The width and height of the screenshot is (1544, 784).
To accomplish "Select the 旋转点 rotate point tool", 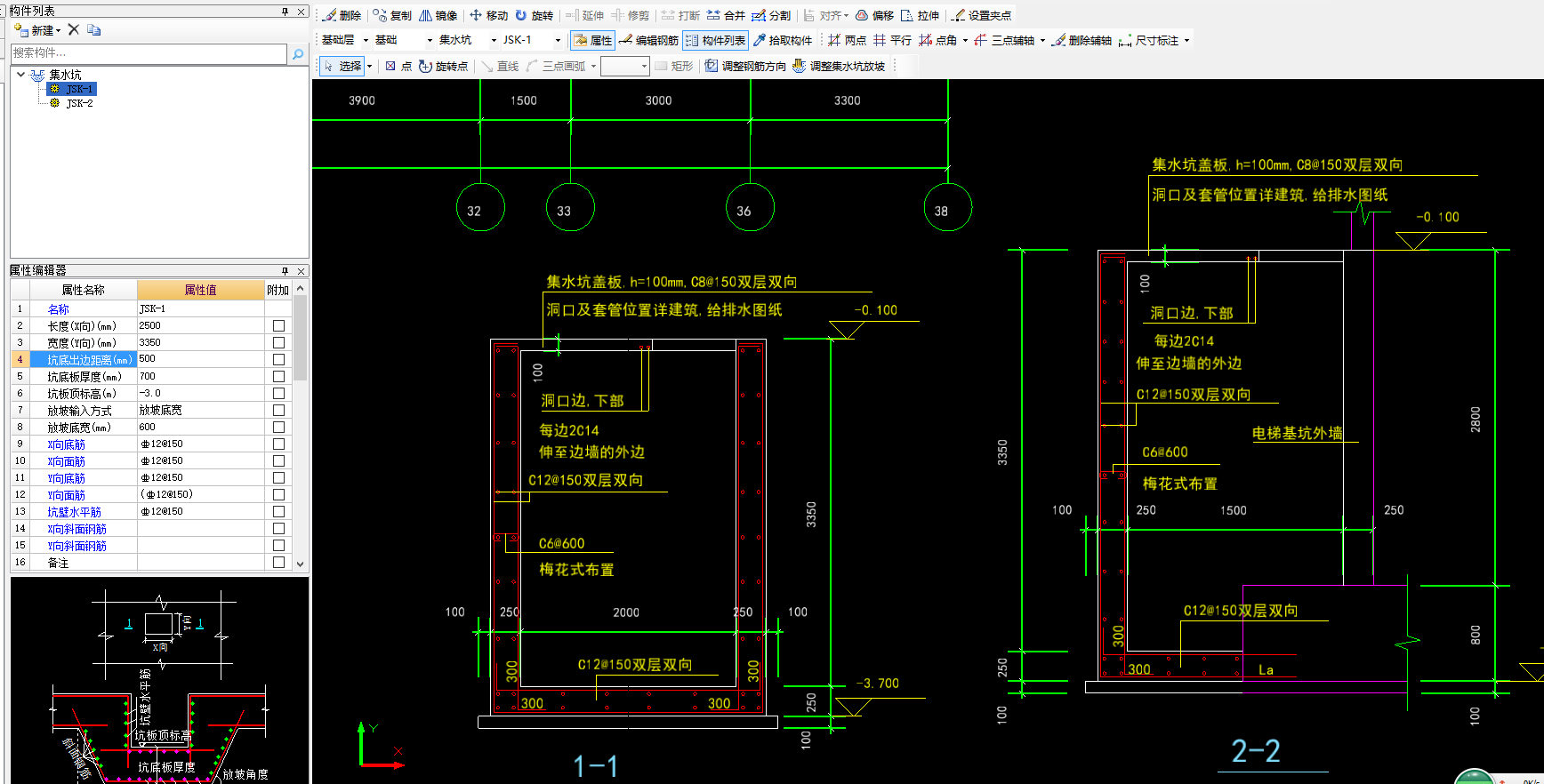I will click(x=443, y=66).
